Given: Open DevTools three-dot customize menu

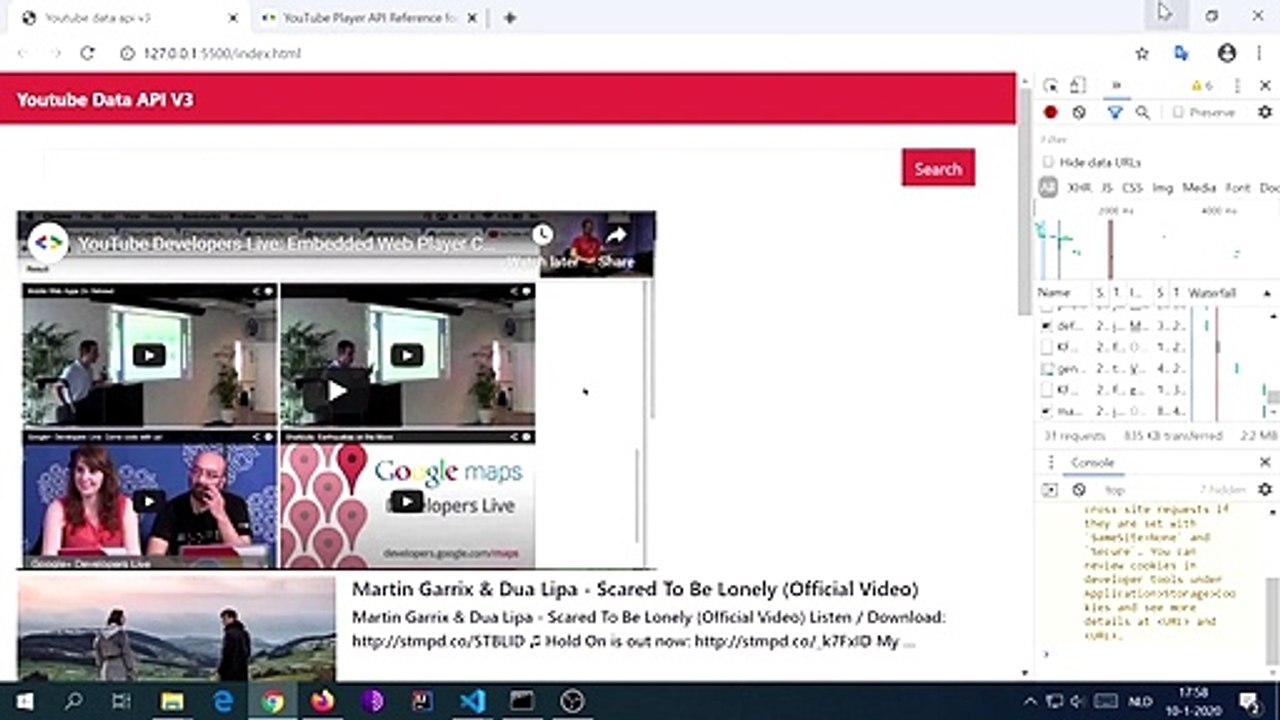Looking at the screenshot, I should 1237,86.
